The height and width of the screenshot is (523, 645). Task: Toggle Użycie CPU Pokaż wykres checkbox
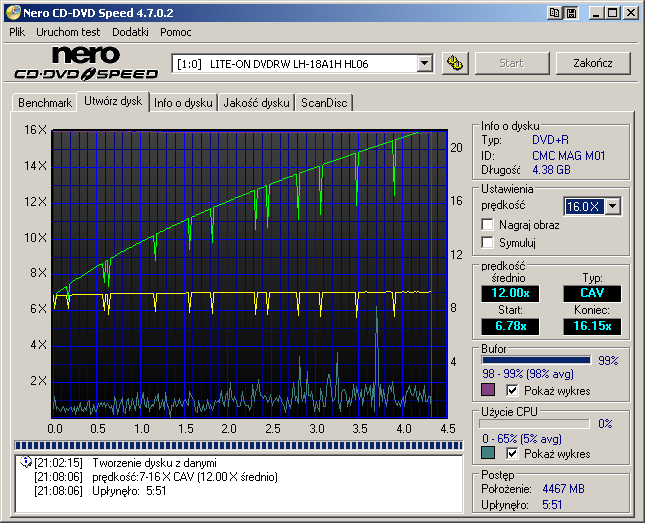pyautogui.click(x=512, y=453)
